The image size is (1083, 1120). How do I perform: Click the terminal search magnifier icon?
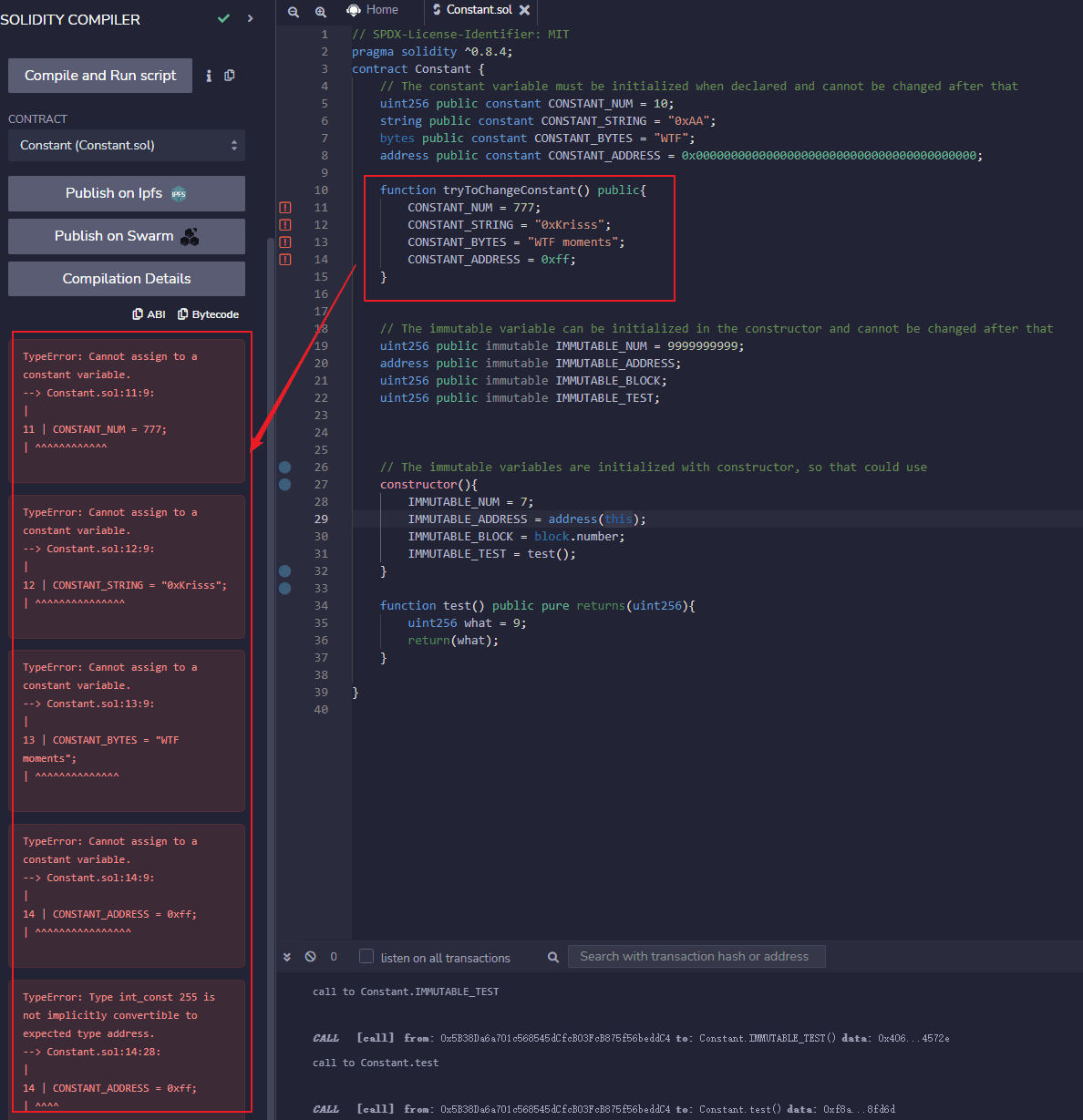(x=552, y=957)
